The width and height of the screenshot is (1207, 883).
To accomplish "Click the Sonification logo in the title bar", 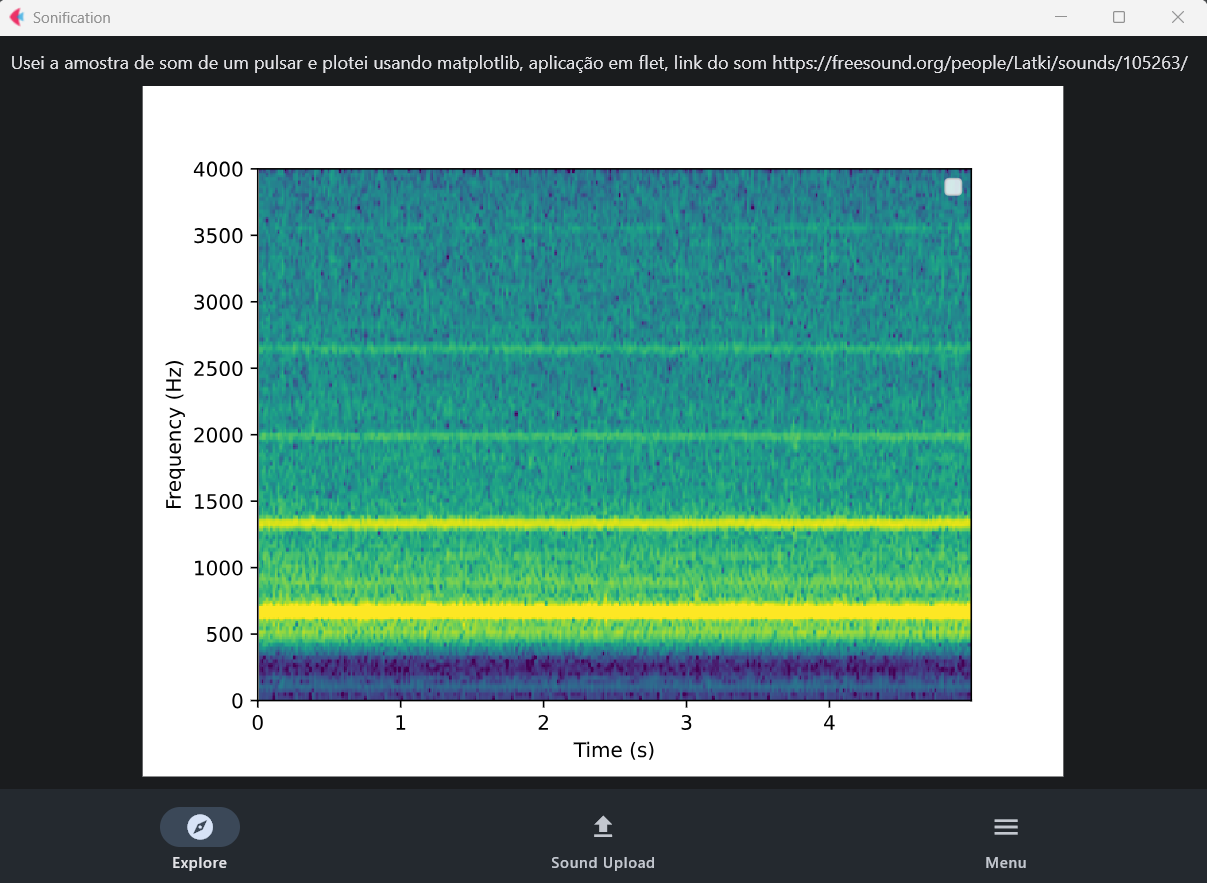I will 15,17.
